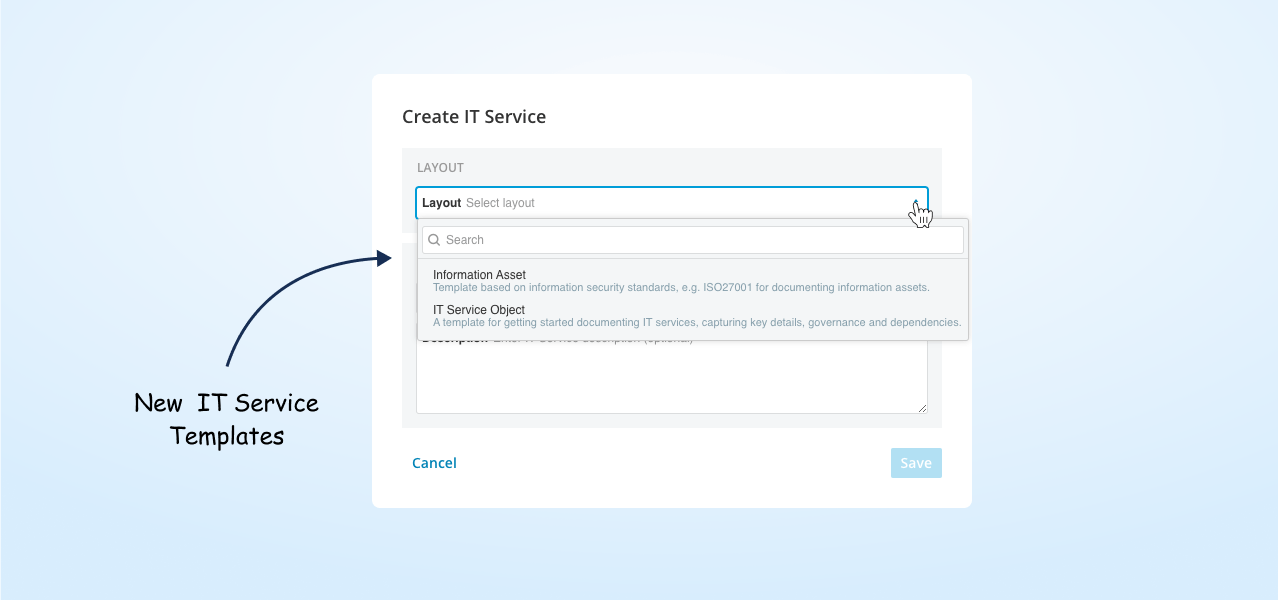Click the Description textarea resize handle
The image size is (1278, 600).
coord(921,407)
